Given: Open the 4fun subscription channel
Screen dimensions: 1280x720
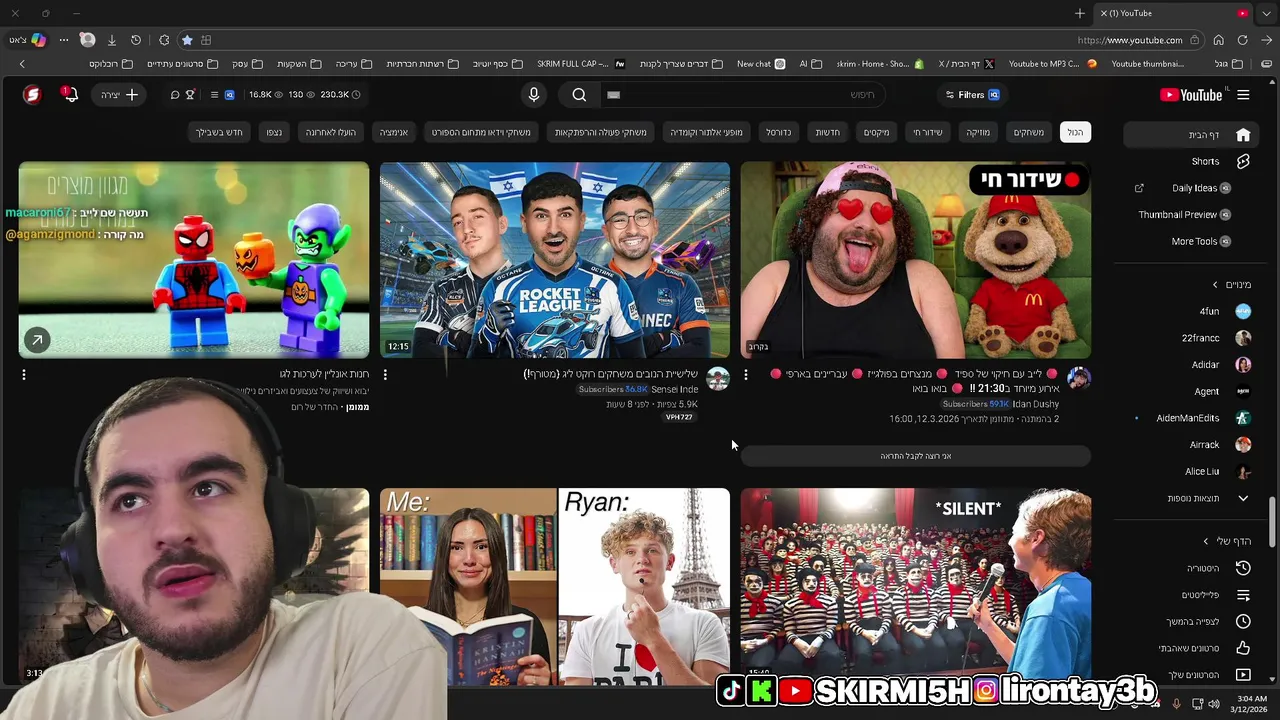Looking at the screenshot, I should [x=1190, y=311].
